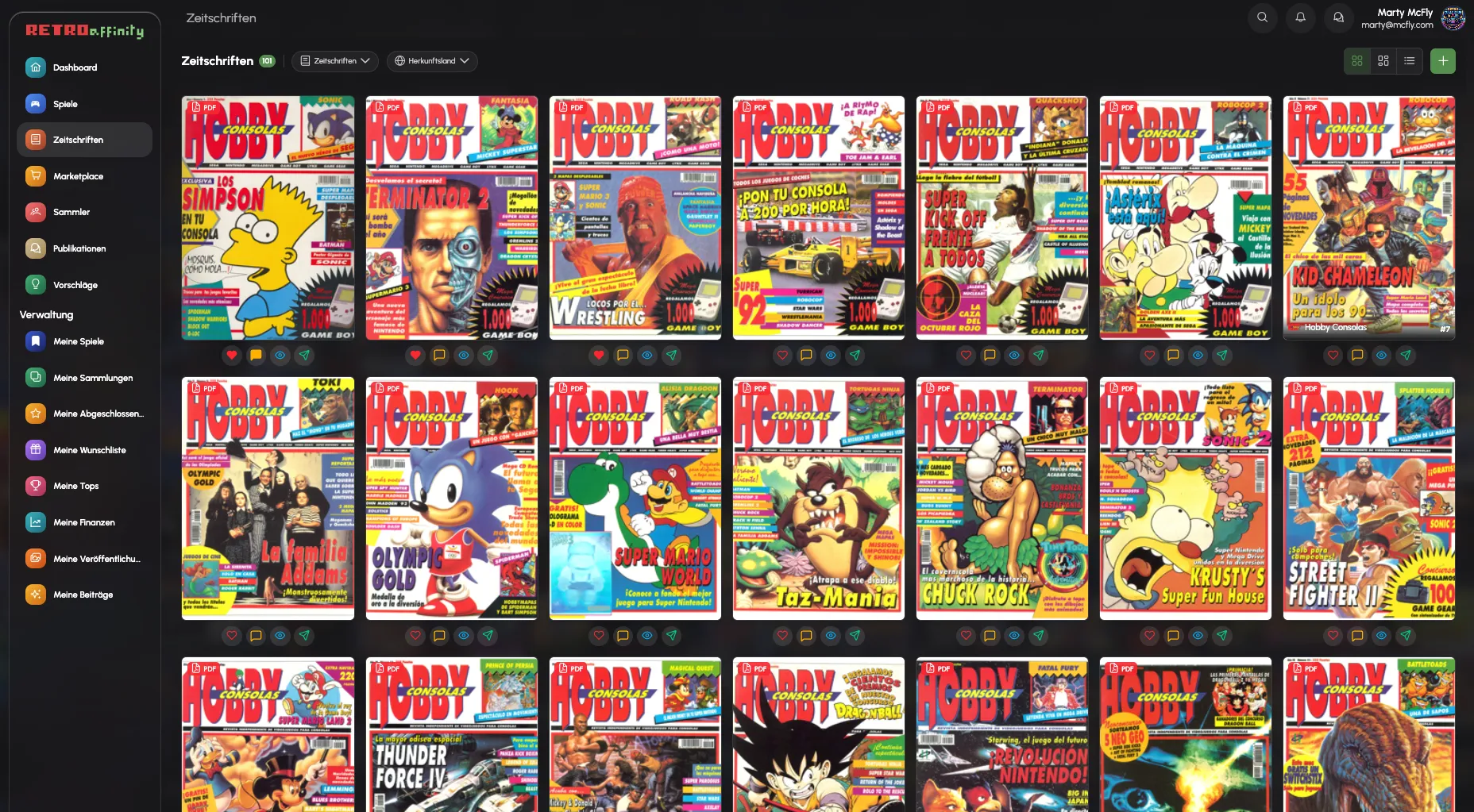Click the marty@mcfly.com account text
Viewport: 1474px width, 812px height.
[1397, 25]
